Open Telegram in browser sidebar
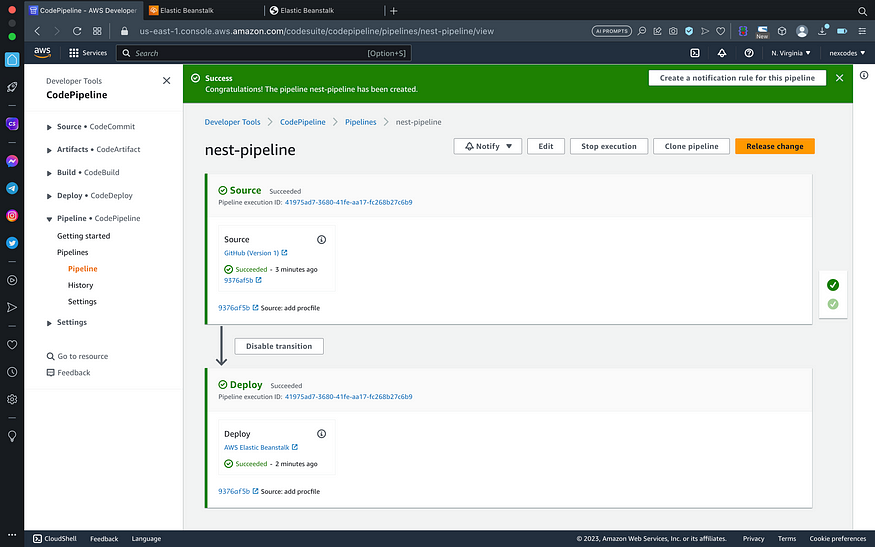The width and height of the screenshot is (875, 547). click(x=12, y=189)
